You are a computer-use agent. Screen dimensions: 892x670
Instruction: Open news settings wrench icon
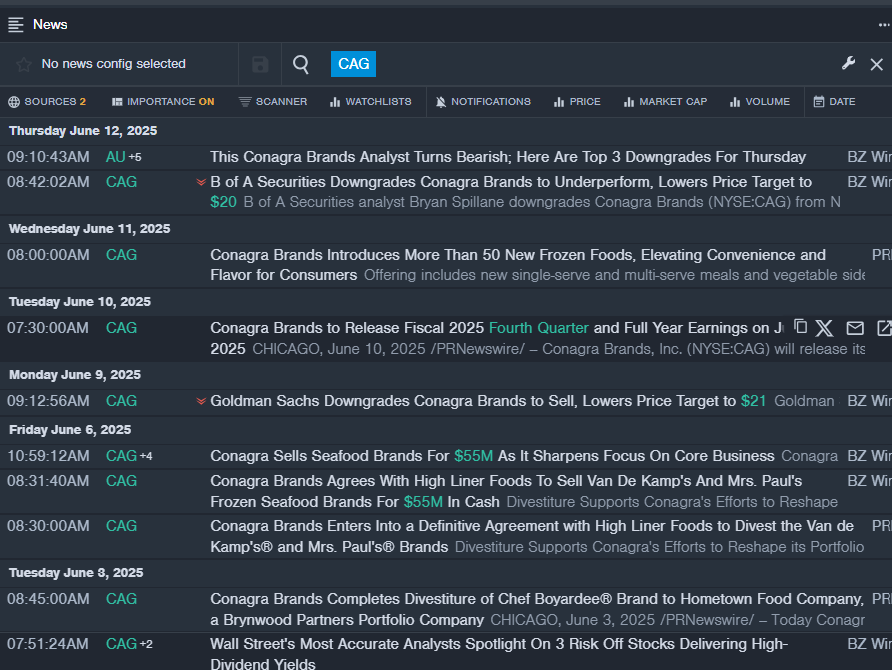tap(848, 63)
